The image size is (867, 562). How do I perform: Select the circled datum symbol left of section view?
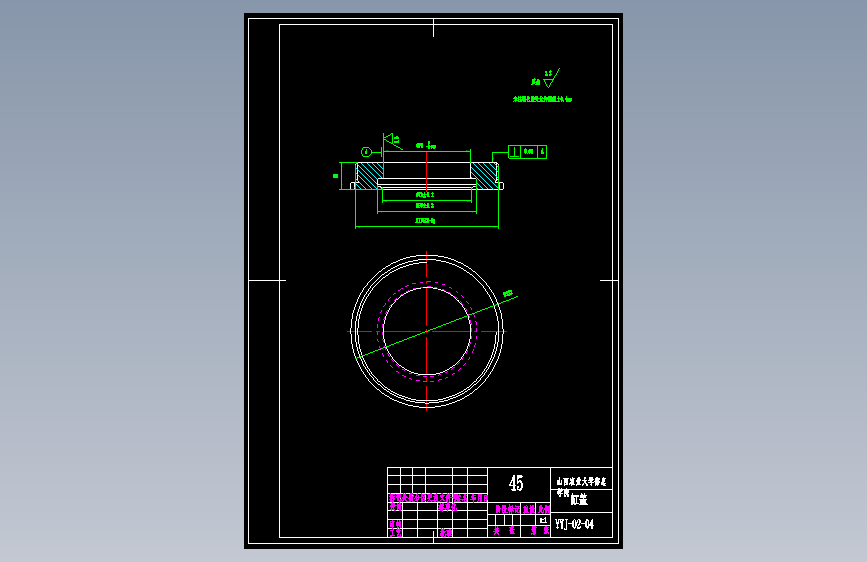tap(366, 152)
